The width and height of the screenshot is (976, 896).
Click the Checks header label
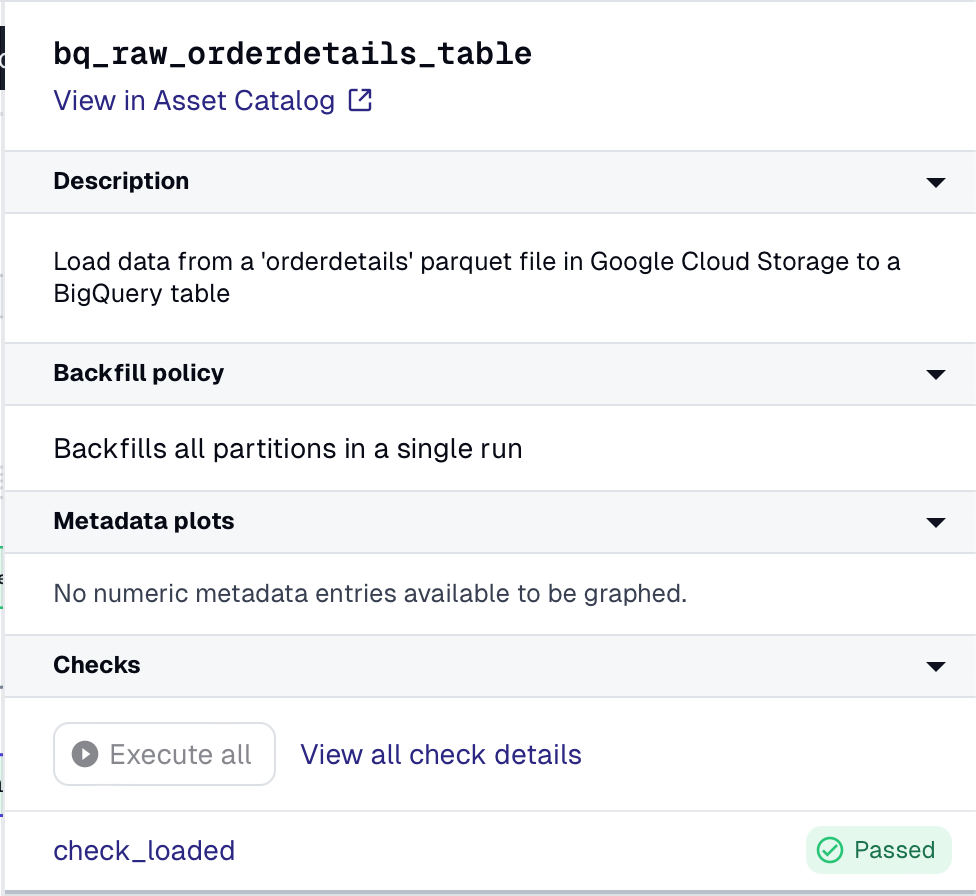click(97, 665)
